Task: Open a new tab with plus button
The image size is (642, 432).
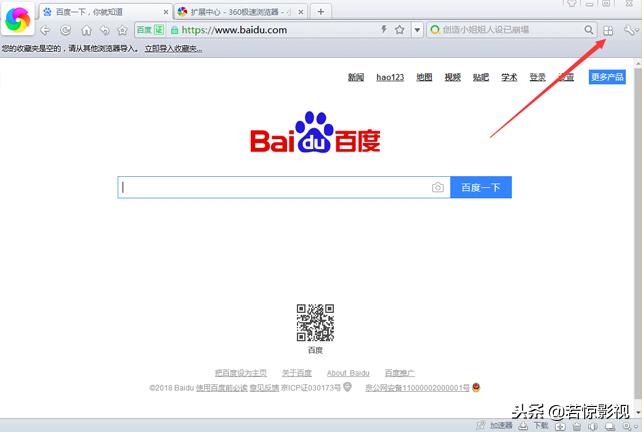Action: 321,12
